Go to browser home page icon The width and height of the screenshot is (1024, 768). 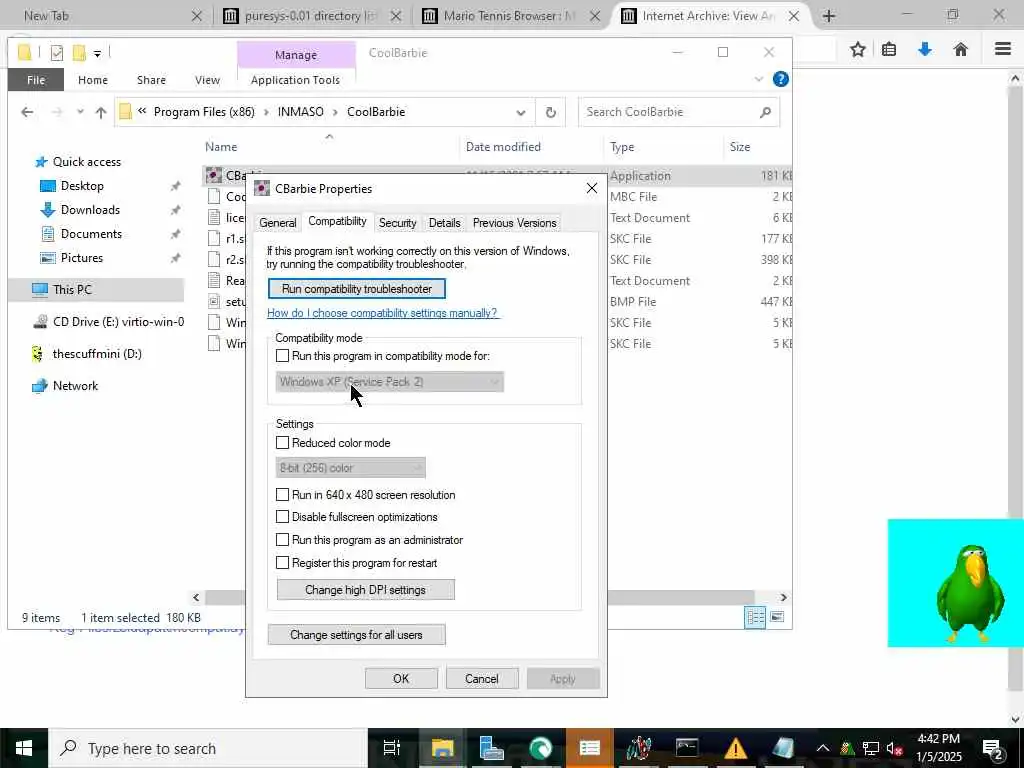960,49
